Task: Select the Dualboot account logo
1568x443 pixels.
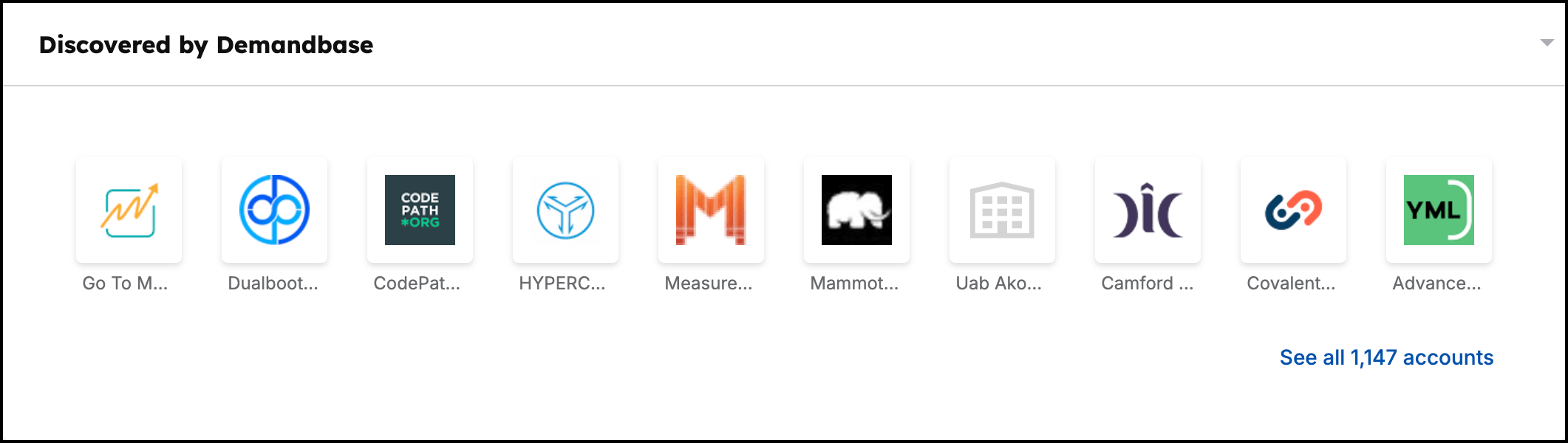Action: [x=273, y=210]
